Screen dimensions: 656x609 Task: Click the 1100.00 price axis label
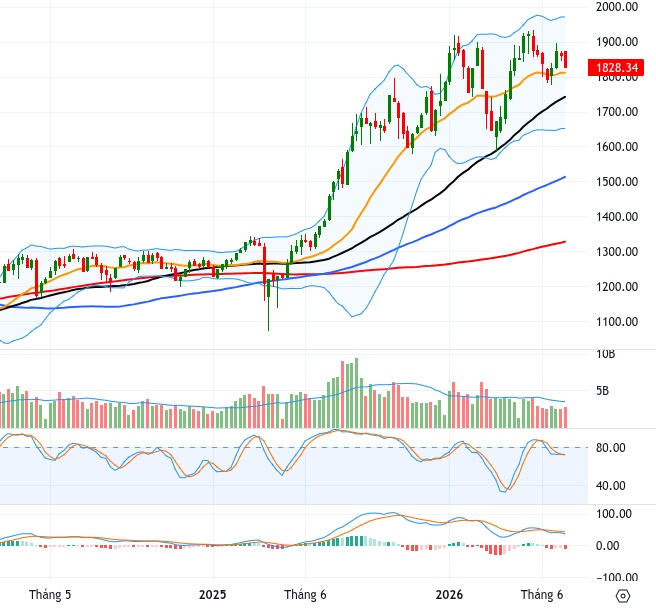point(617,322)
